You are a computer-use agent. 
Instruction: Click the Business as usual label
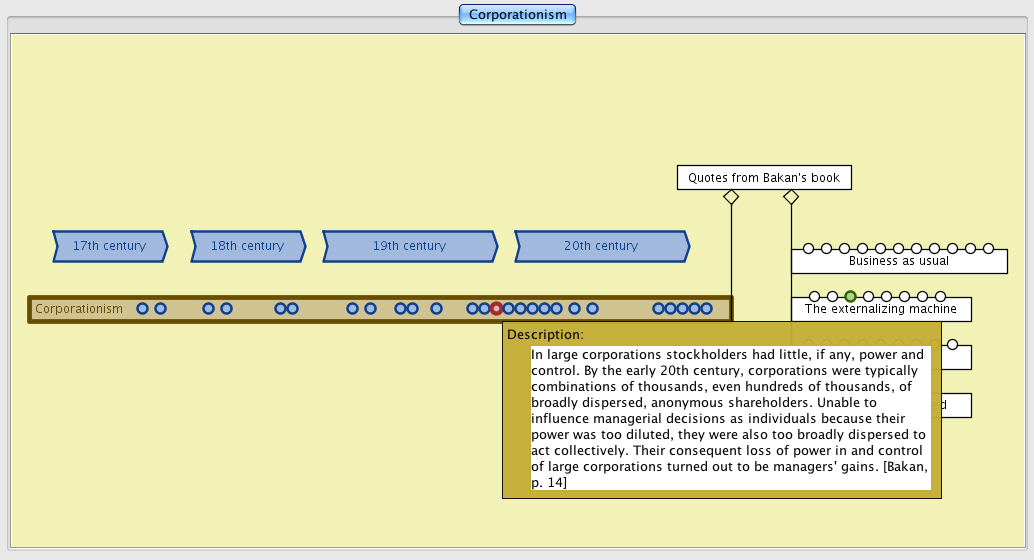click(898, 261)
